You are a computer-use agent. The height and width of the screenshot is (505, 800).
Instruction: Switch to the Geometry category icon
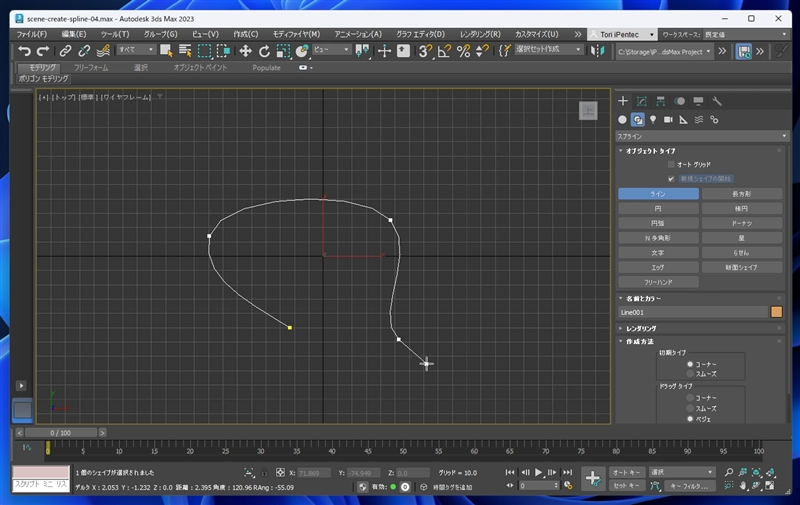(x=622, y=119)
